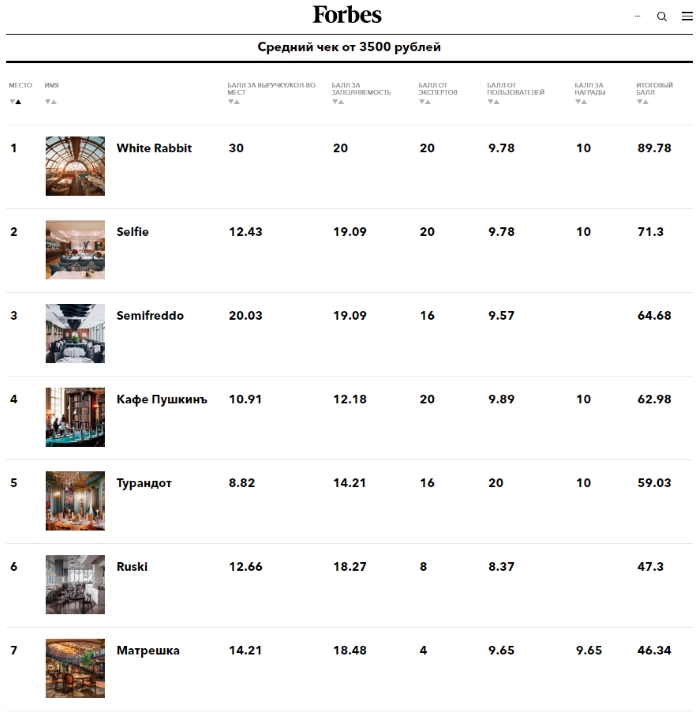Click the Турандот restaurant thumbnail
This screenshot has height=717, width=700.
click(75, 500)
